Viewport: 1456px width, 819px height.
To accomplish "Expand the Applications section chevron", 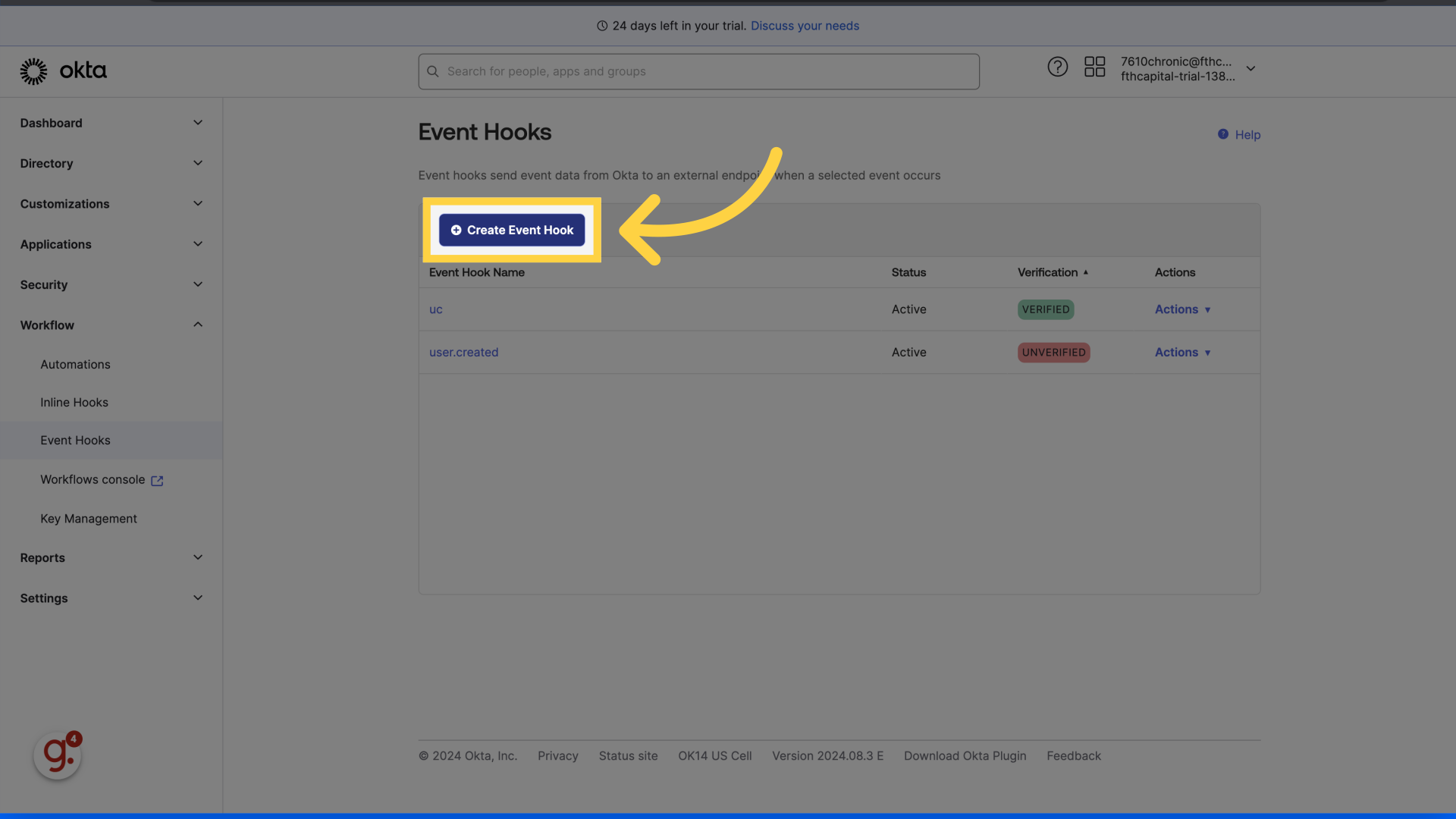I will click(x=198, y=244).
